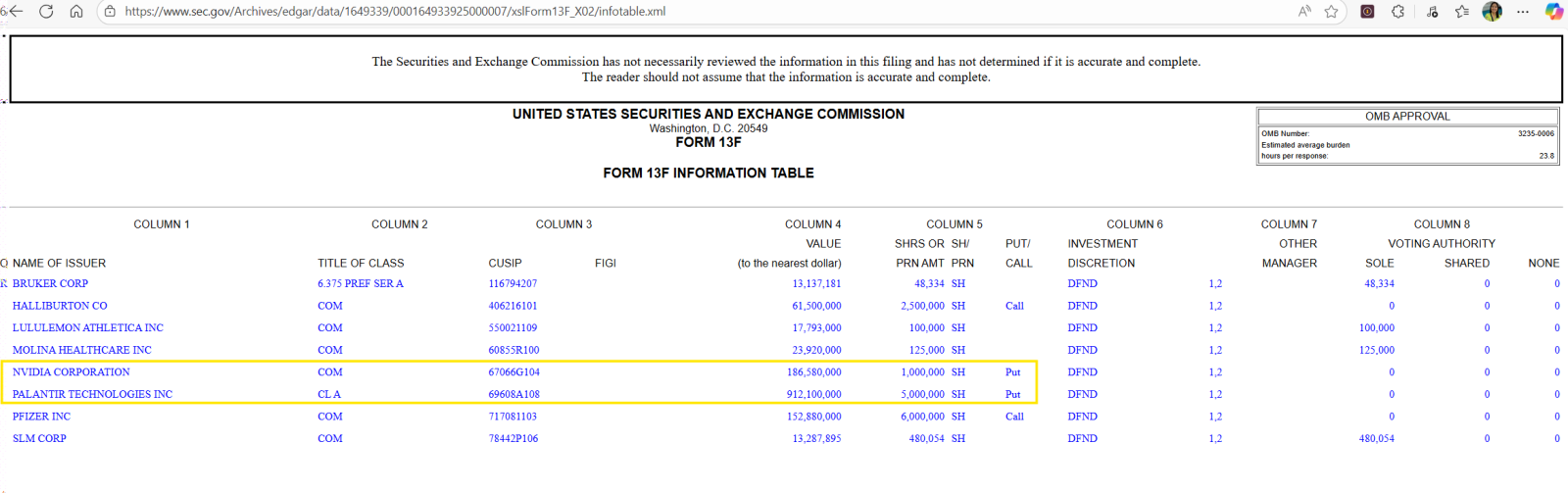This screenshot has height=493, width=1568.
Task: Add page to favorites star icon
Action: click(1331, 12)
